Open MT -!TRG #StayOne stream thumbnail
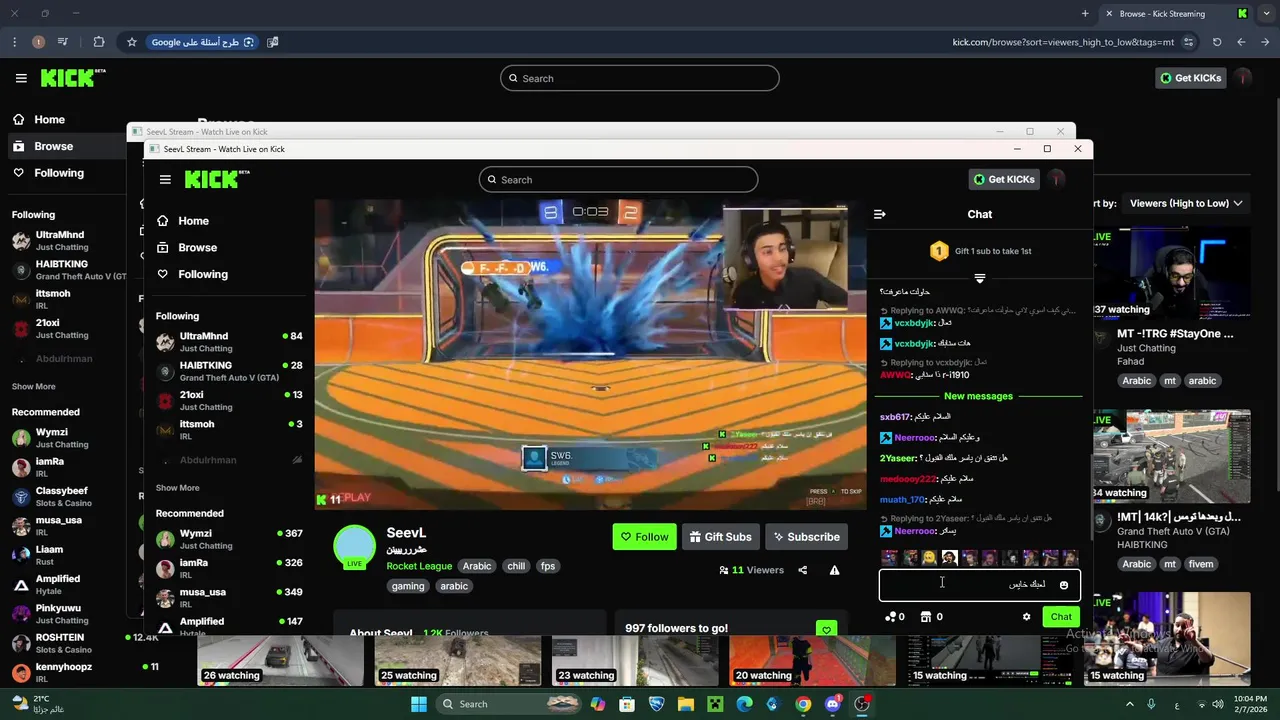This screenshot has width=1280, height=720. pyautogui.click(x=1171, y=273)
